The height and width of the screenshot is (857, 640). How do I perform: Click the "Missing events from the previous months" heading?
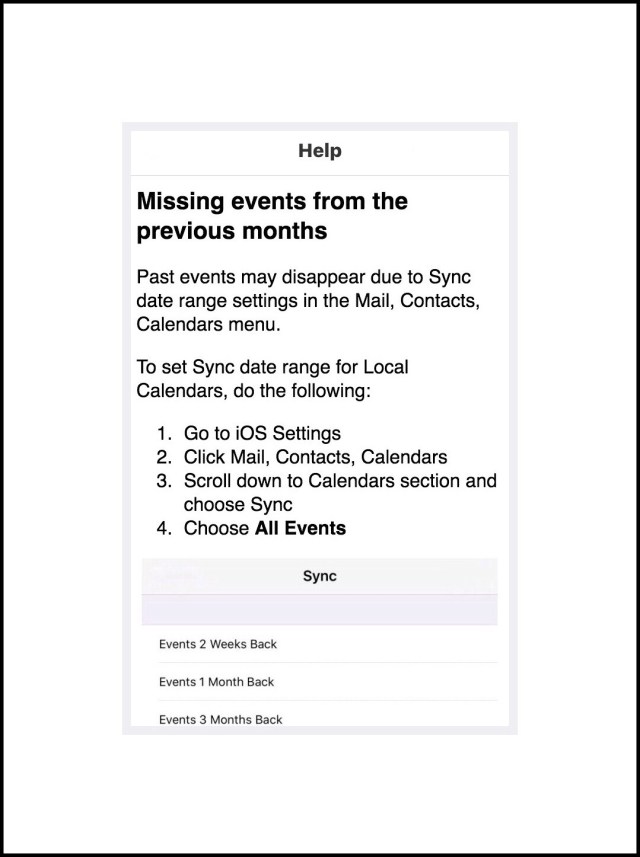coord(272,216)
